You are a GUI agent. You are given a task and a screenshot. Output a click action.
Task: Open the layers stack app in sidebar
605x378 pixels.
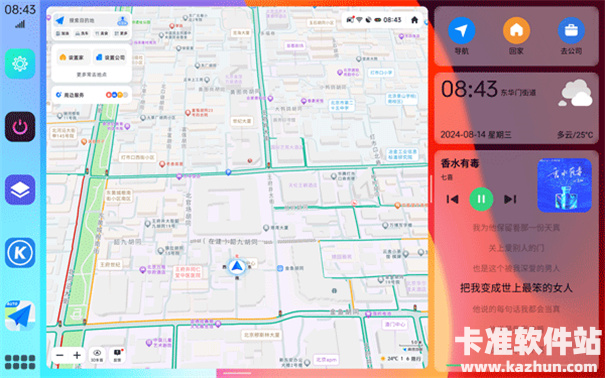[x=20, y=190]
